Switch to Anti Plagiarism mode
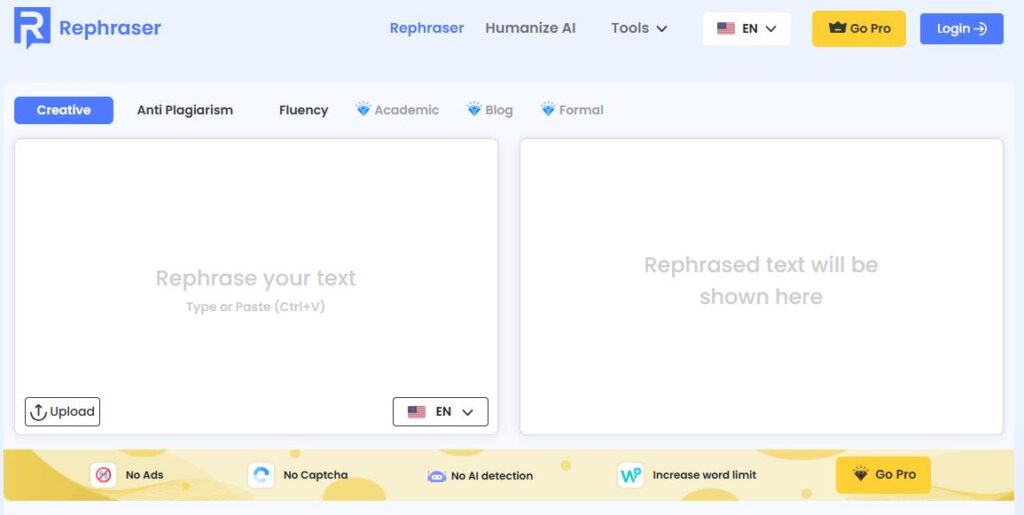 click(x=185, y=110)
